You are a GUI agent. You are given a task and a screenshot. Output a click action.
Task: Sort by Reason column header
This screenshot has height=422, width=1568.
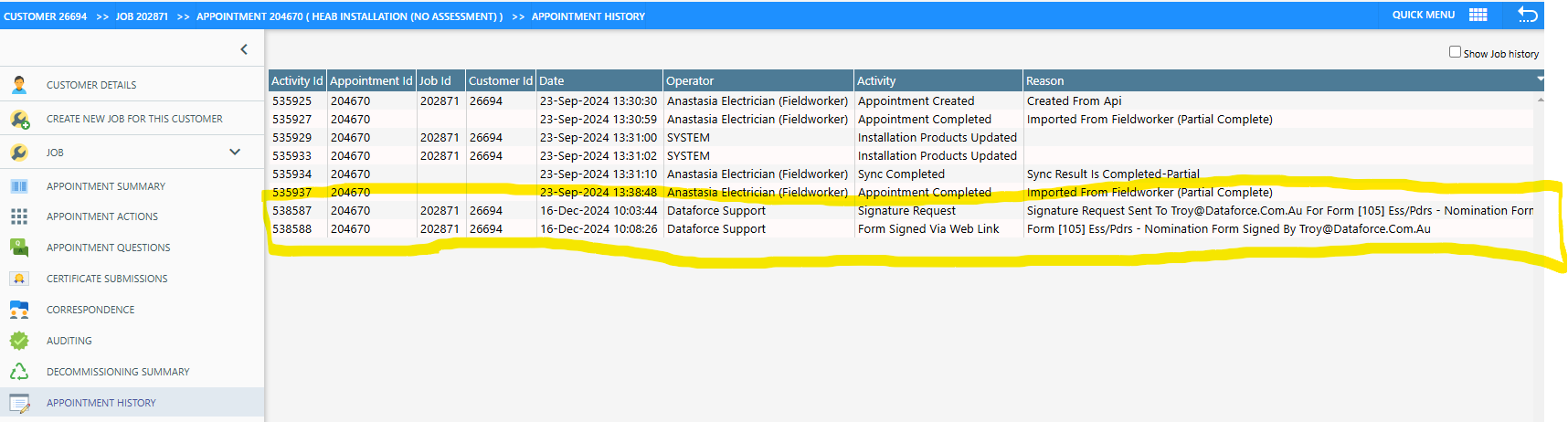pos(1279,80)
